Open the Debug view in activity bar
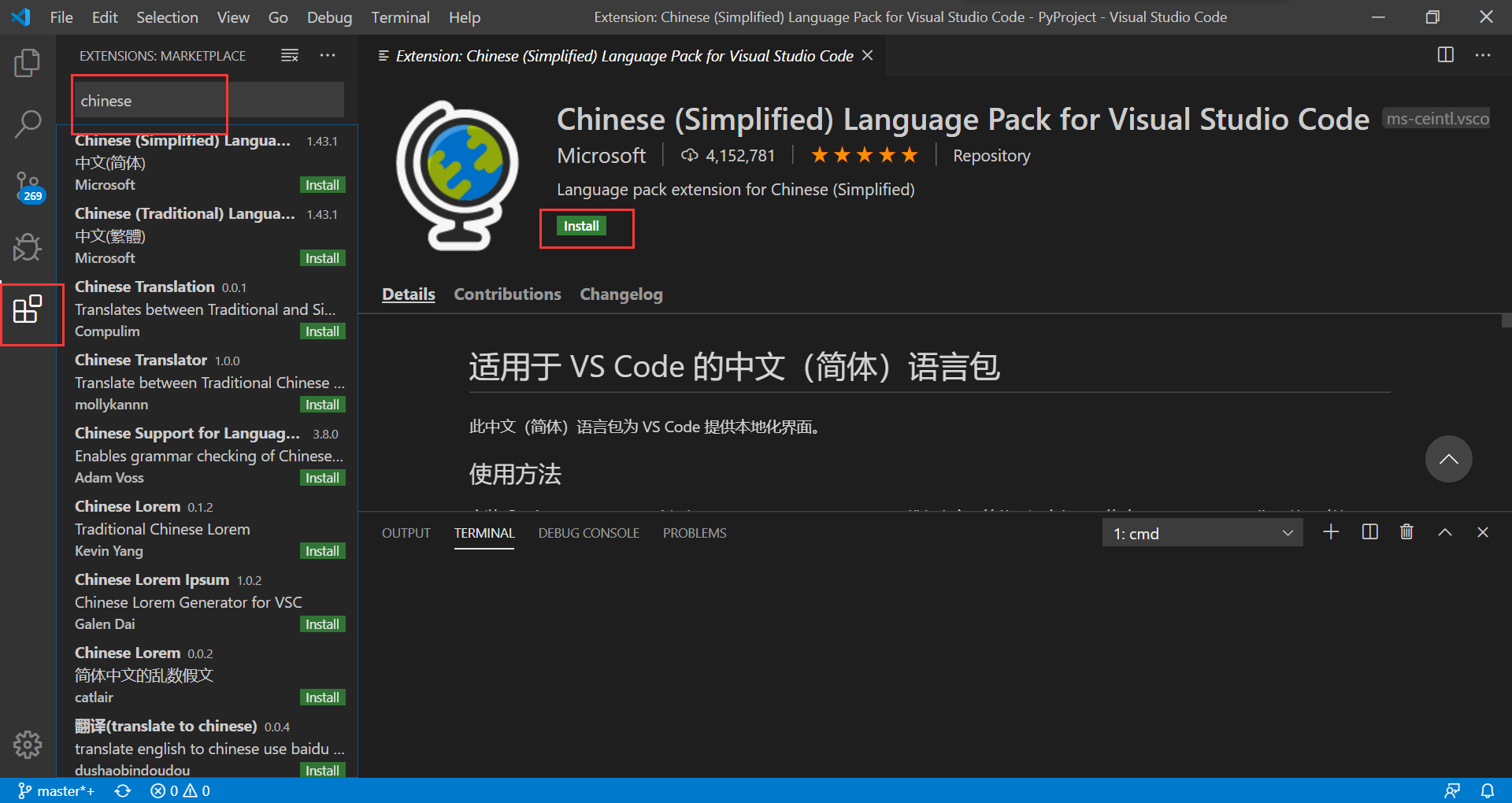Image resolution: width=1512 pixels, height=803 pixels. [28, 247]
